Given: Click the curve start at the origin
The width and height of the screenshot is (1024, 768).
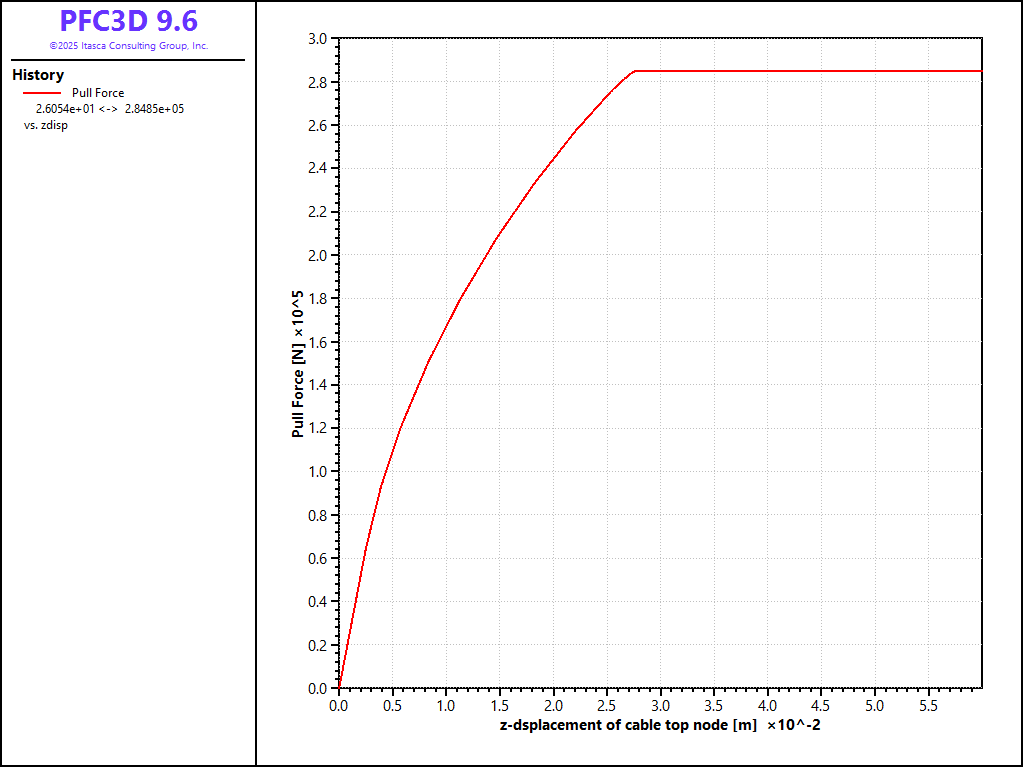Looking at the screenshot, I should 340,687.
